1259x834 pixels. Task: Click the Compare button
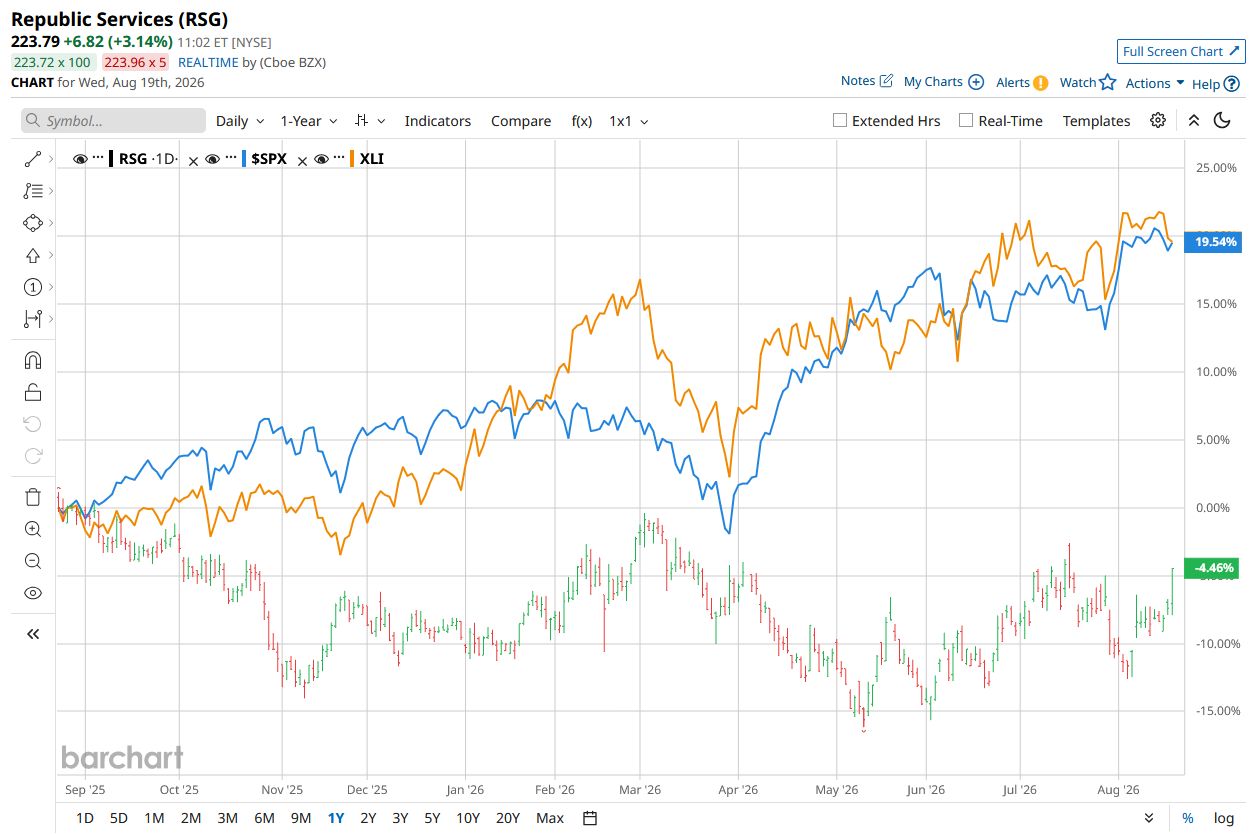coord(521,121)
